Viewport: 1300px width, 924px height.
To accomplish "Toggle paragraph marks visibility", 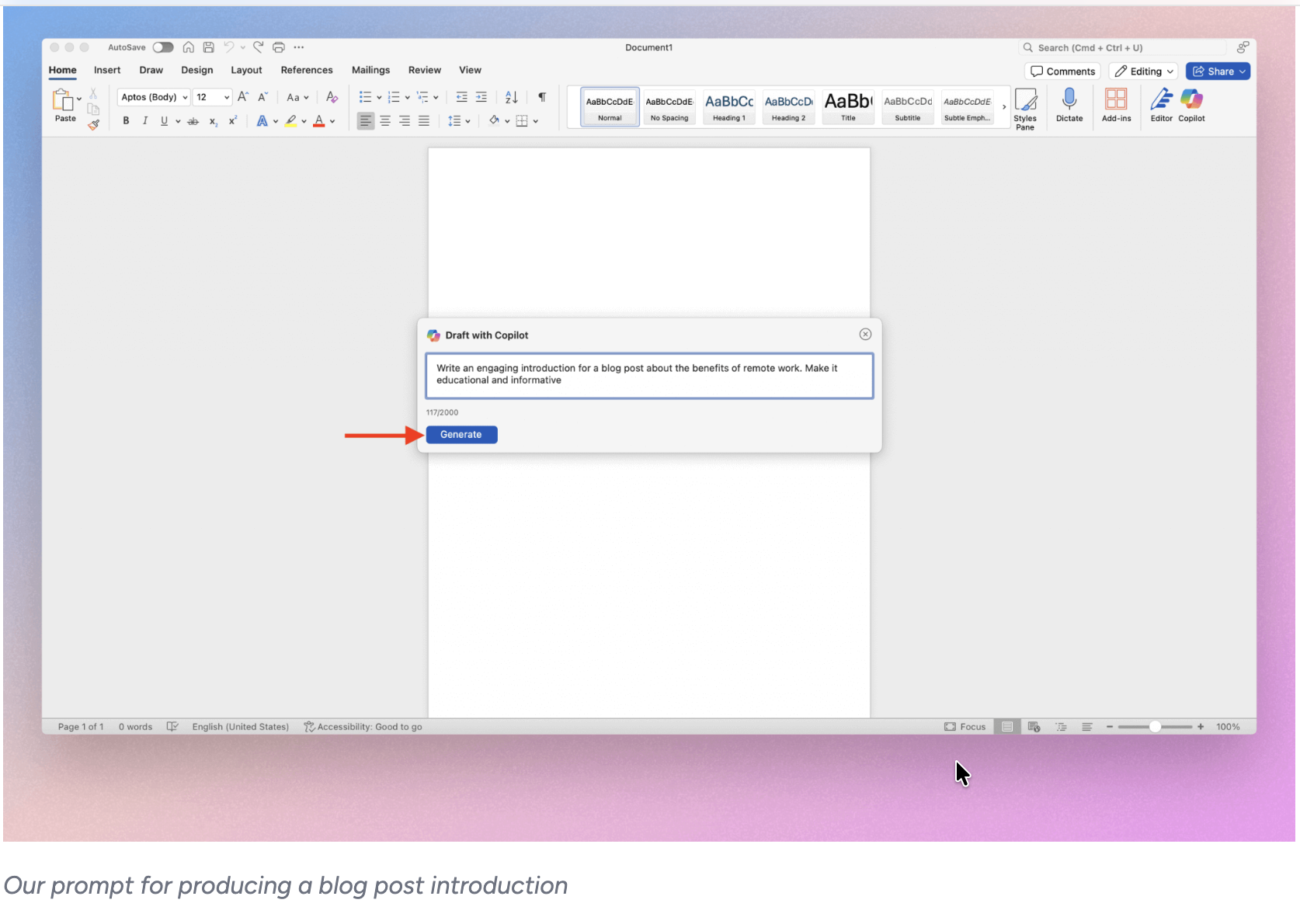I will 541,97.
